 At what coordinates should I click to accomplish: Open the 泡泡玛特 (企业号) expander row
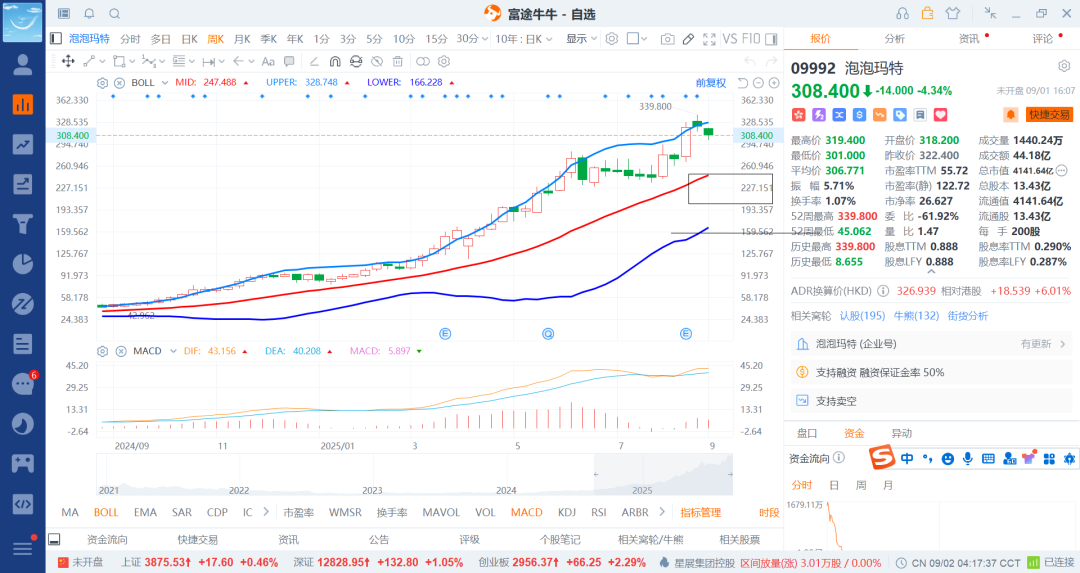pyautogui.click(x=931, y=344)
